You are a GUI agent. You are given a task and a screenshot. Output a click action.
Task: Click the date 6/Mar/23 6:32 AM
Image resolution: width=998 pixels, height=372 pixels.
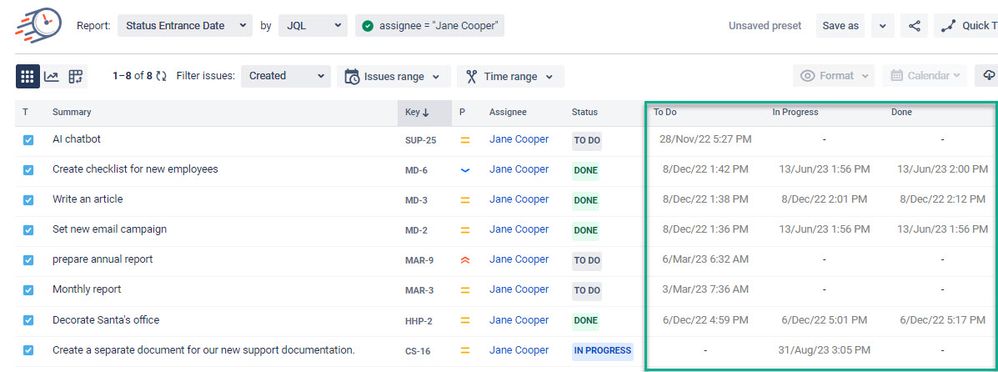pos(705,259)
